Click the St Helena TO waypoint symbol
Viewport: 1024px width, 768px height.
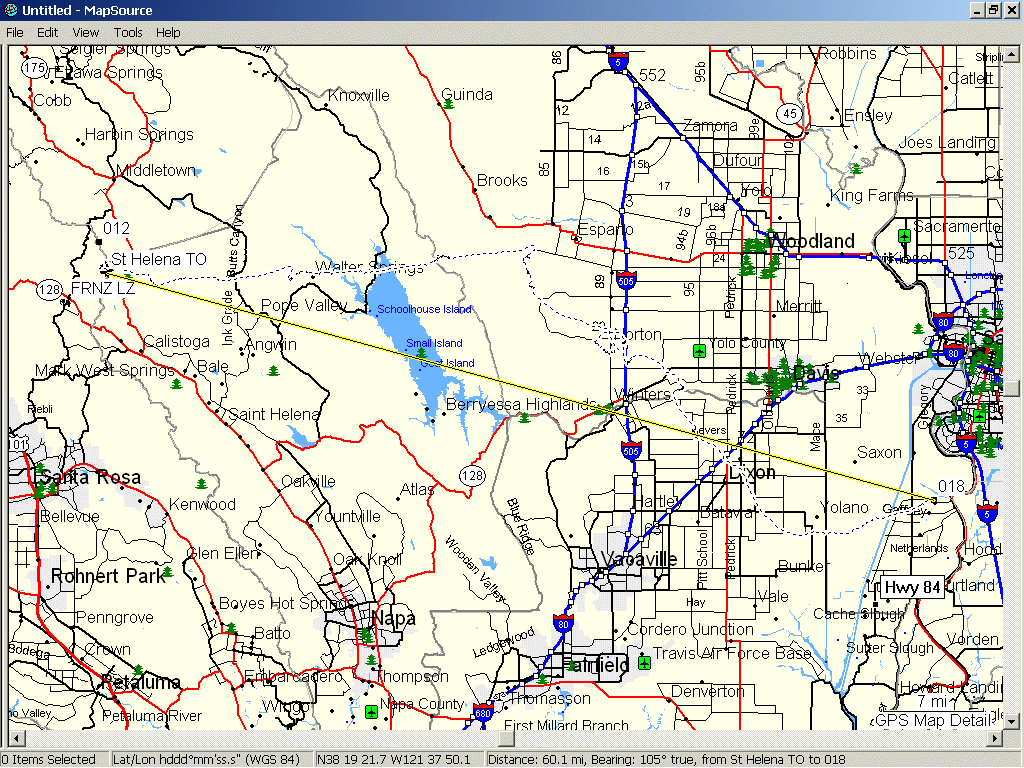click(107, 270)
